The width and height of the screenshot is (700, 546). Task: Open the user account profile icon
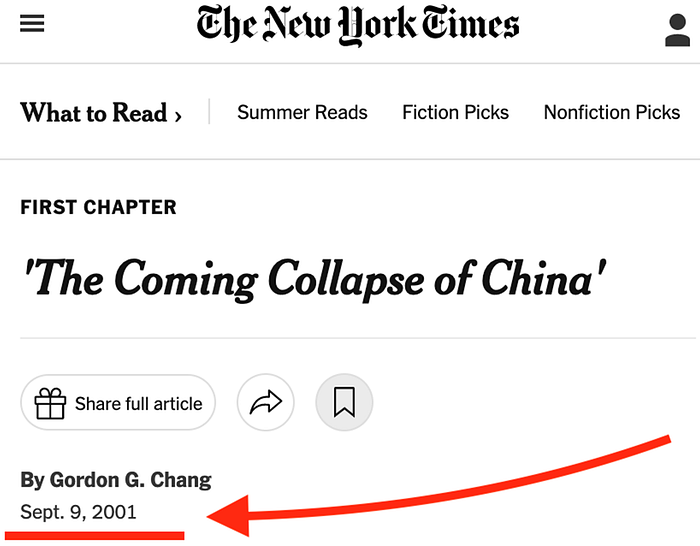[x=677, y=30]
